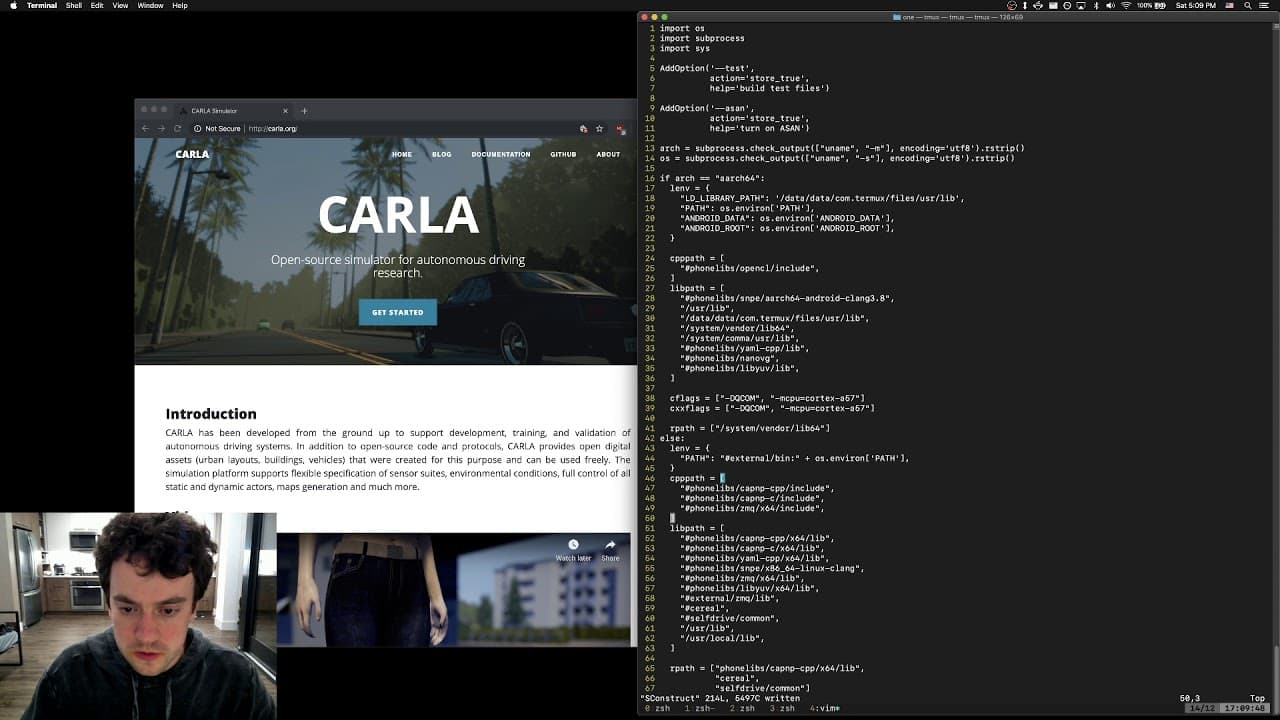The height and width of the screenshot is (720, 1280).
Task: Open a new browser tab with plus
Action: pyautogui.click(x=304, y=110)
